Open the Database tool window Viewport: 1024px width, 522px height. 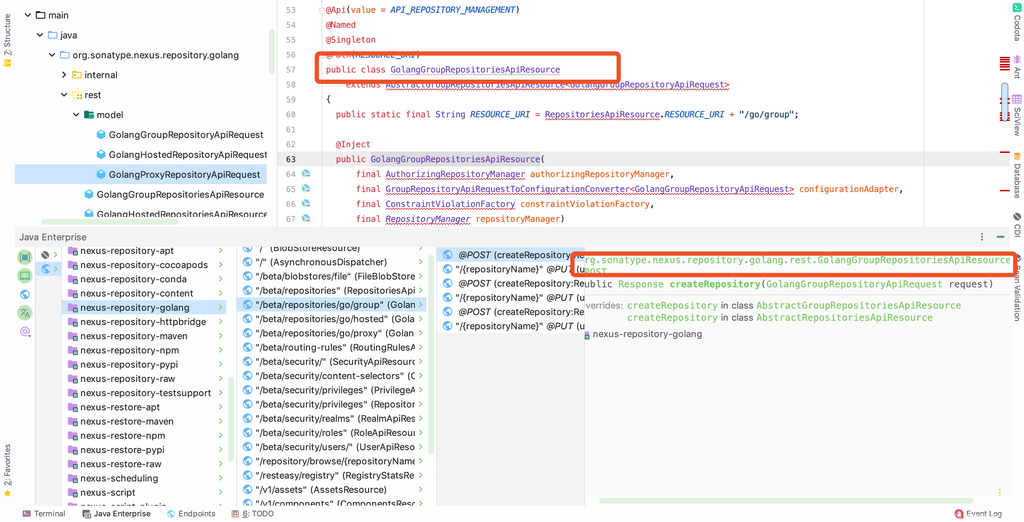click(x=1016, y=174)
